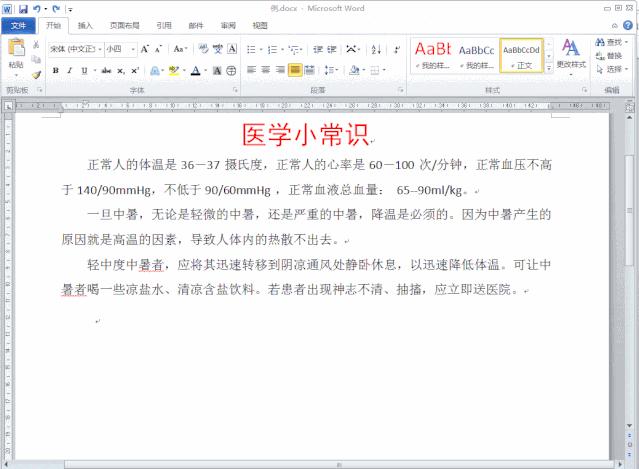Click the Clear Formatting icon
Image resolution: width=639 pixels, height=469 pixels.
(x=203, y=49)
